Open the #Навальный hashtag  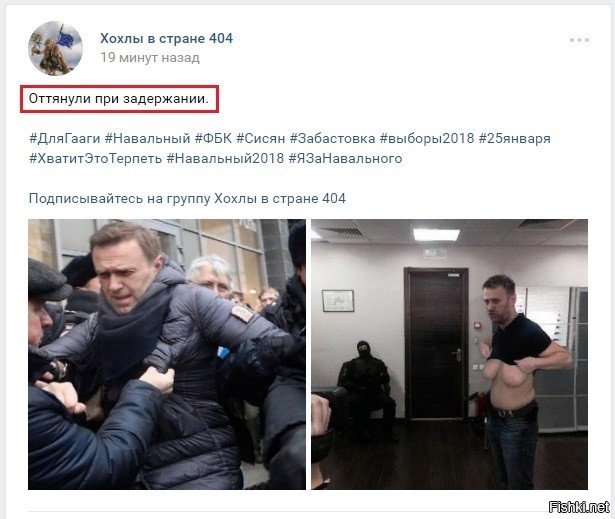tap(147, 138)
